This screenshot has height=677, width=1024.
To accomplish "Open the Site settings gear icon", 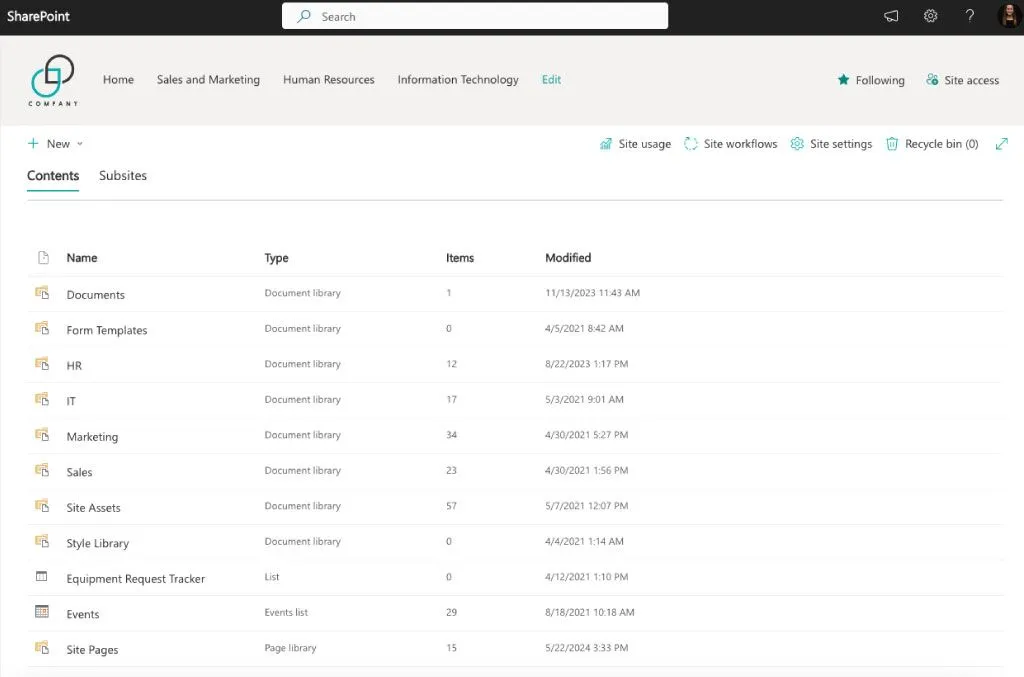I will (x=796, y=144).
